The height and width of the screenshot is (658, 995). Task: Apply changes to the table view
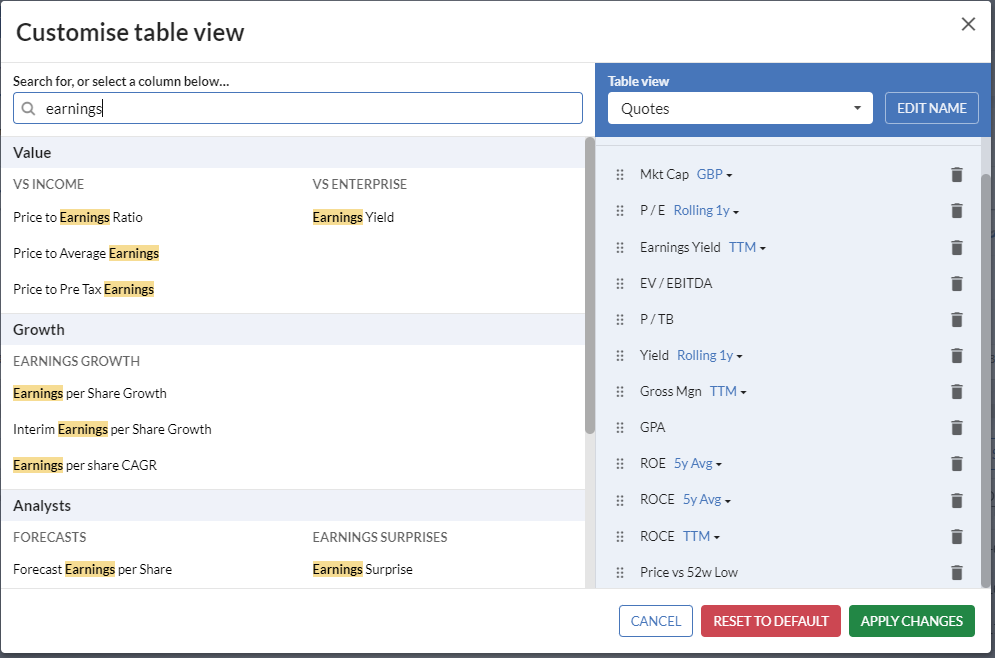[911, 621]
